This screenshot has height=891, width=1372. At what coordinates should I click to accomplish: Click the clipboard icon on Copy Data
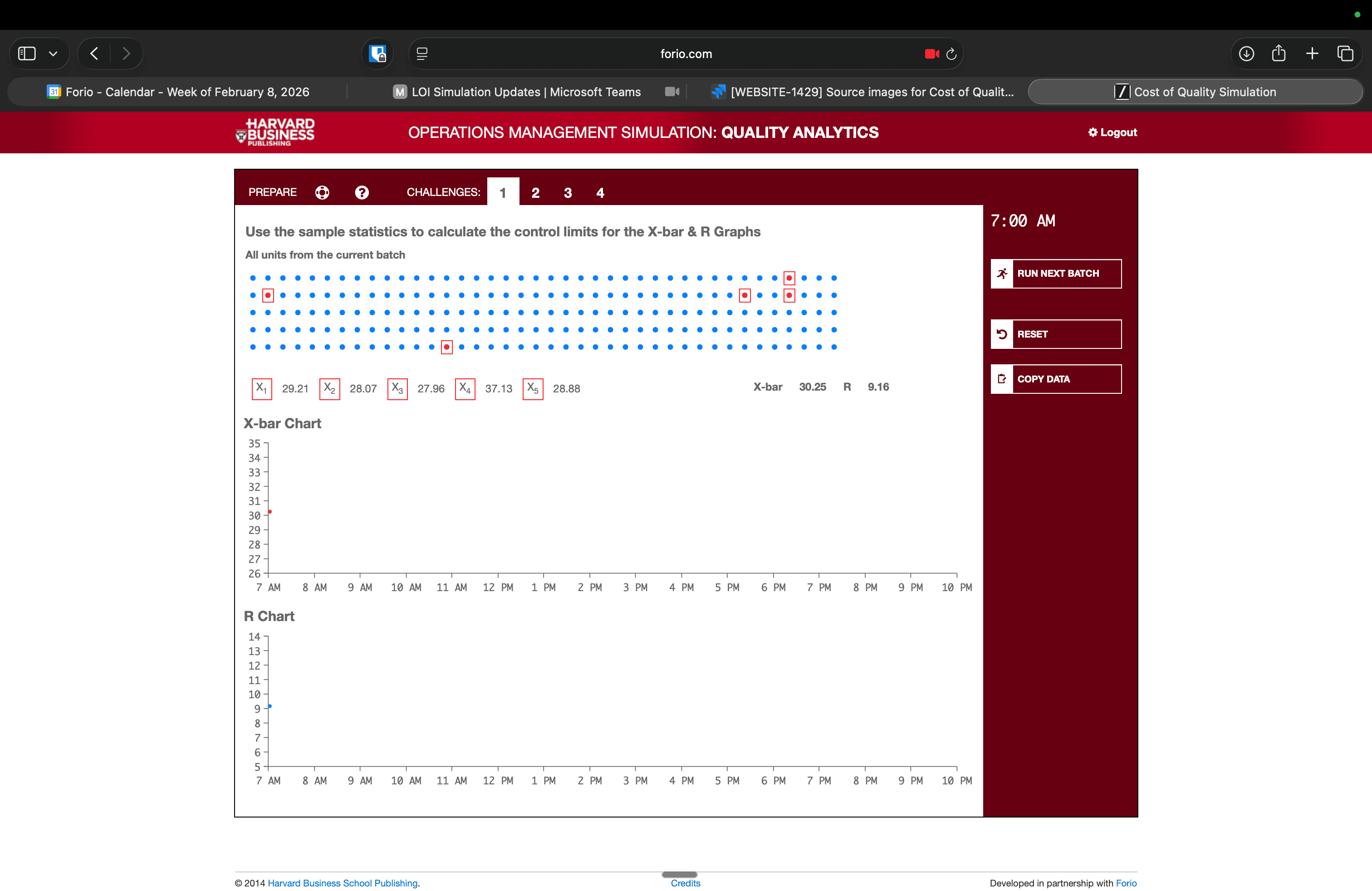(1002, 379)
